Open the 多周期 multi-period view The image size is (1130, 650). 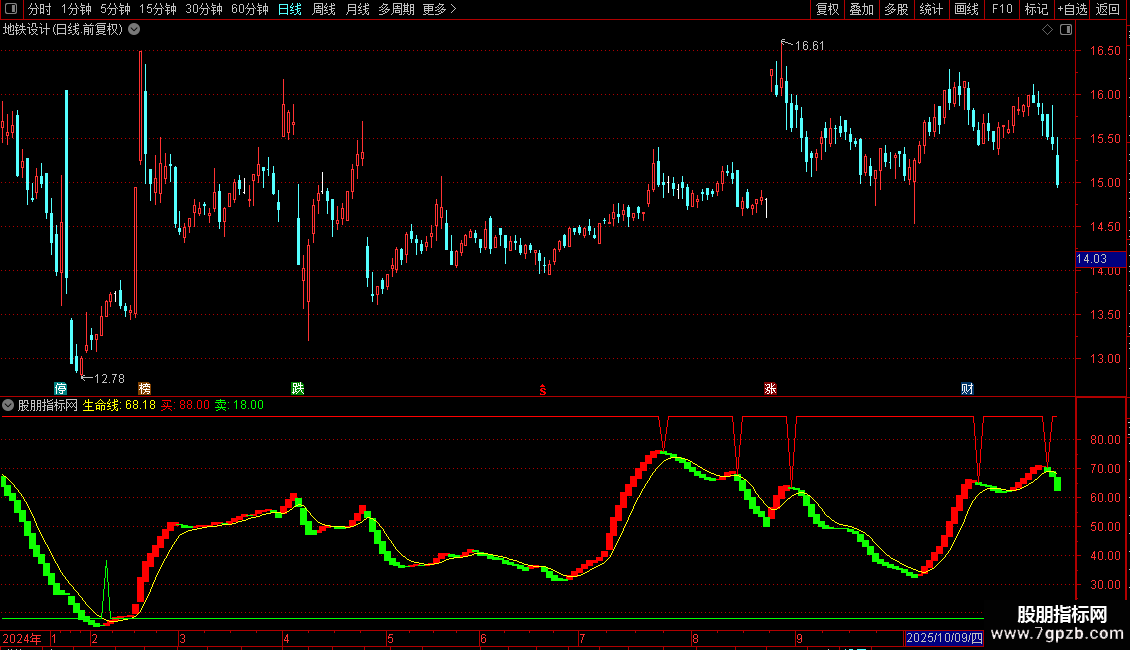396,9
